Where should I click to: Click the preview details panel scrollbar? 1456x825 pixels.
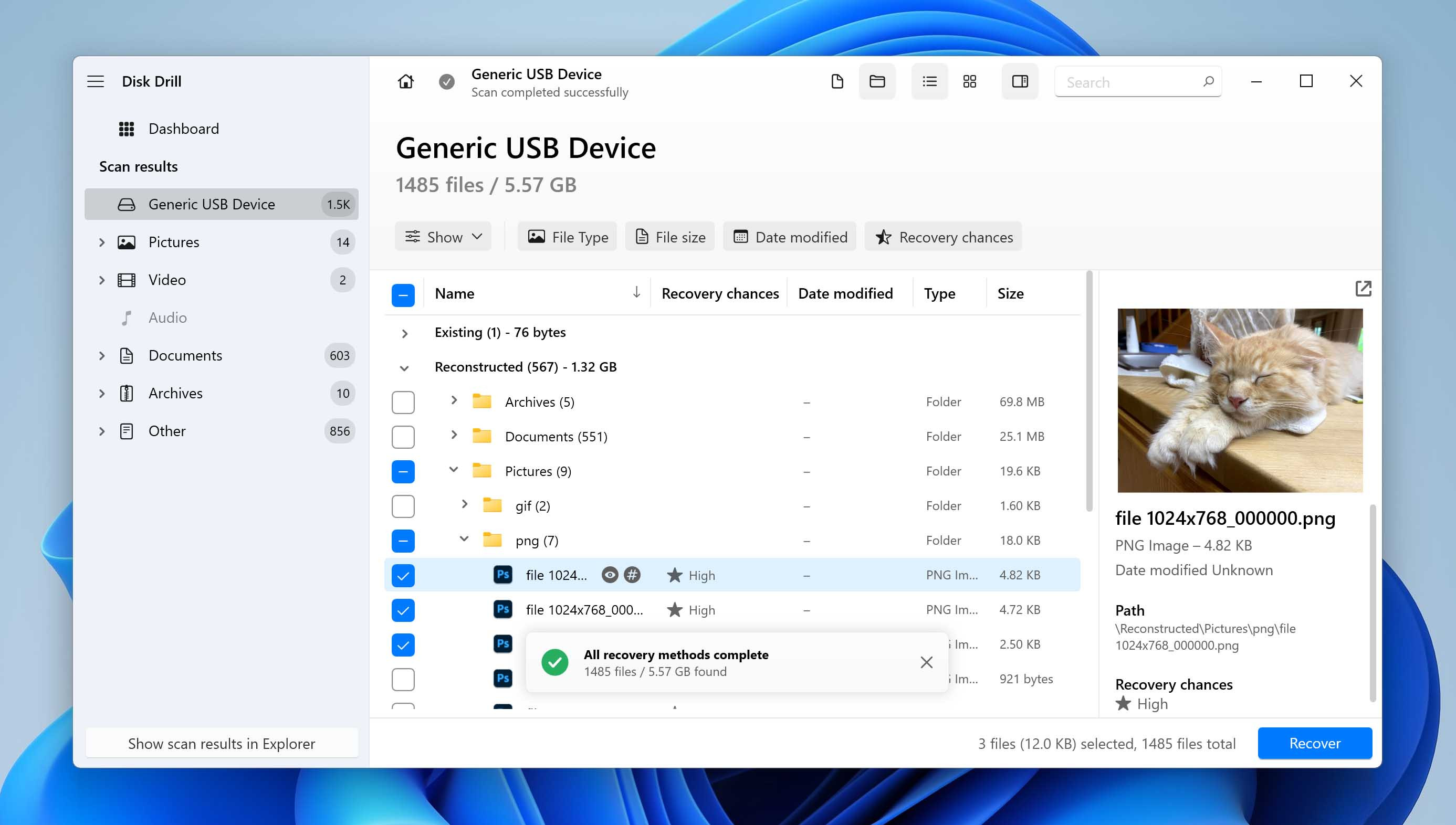pyautogui.click(x=1372, y=603)
